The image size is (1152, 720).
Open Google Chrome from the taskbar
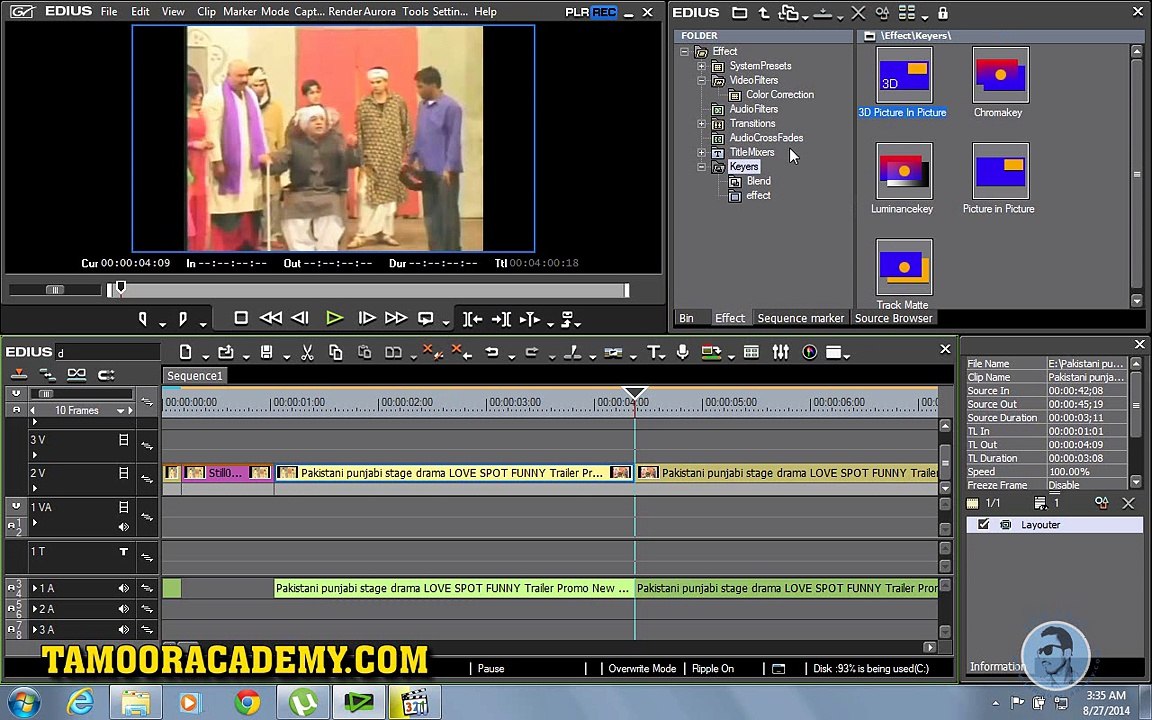247,703
